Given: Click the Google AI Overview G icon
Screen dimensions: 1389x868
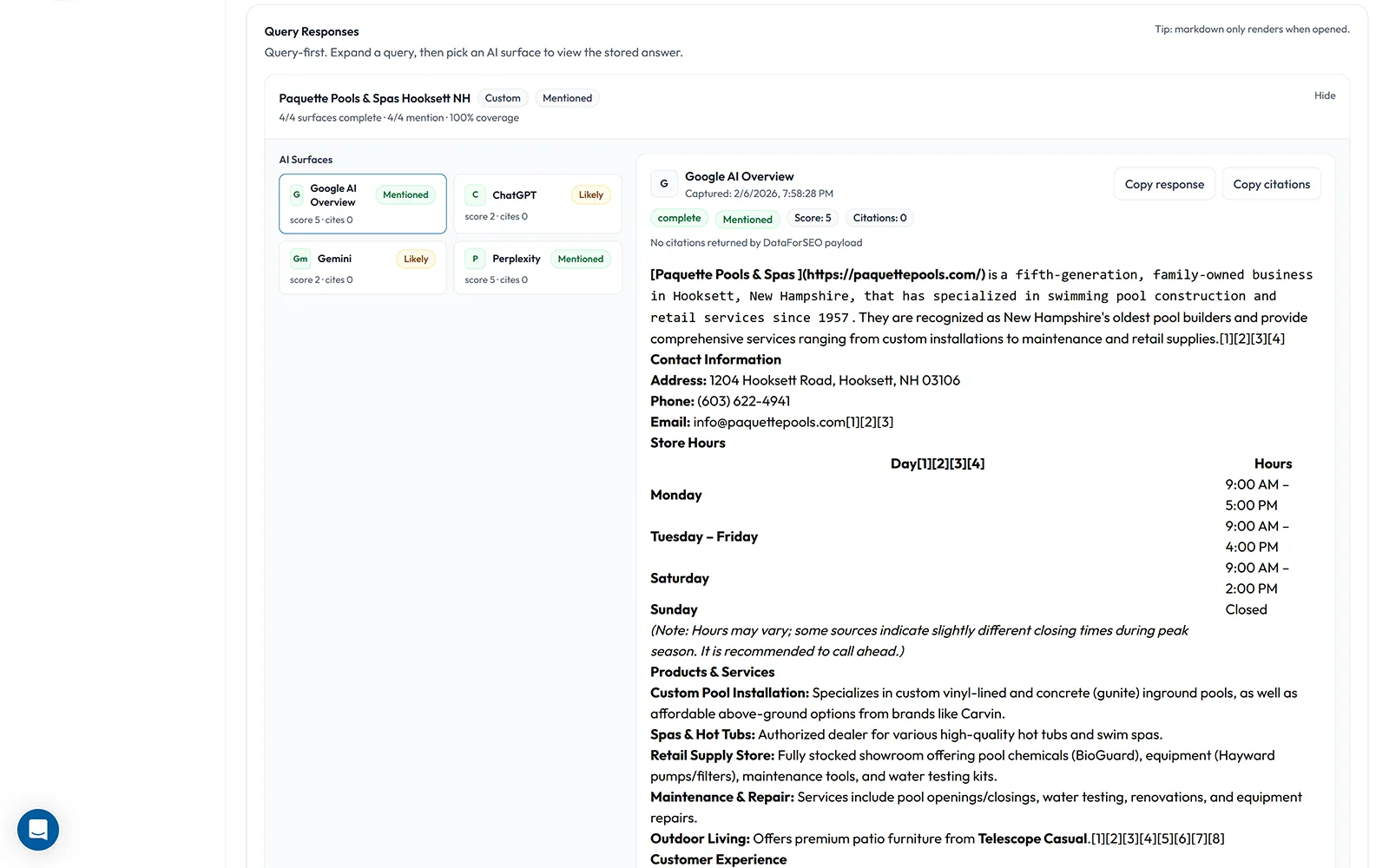Looking at the screenshot, I should click(297, 195).
